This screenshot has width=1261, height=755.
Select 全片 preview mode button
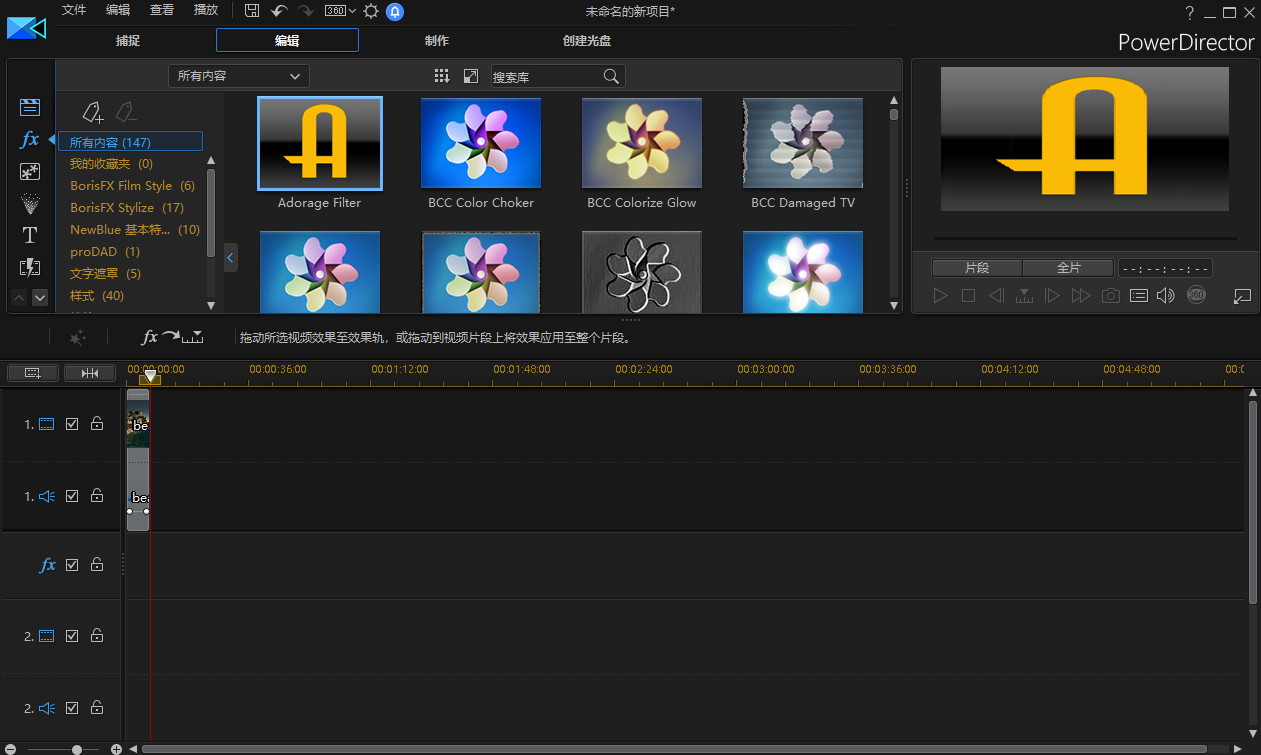tap(1068, 268)
